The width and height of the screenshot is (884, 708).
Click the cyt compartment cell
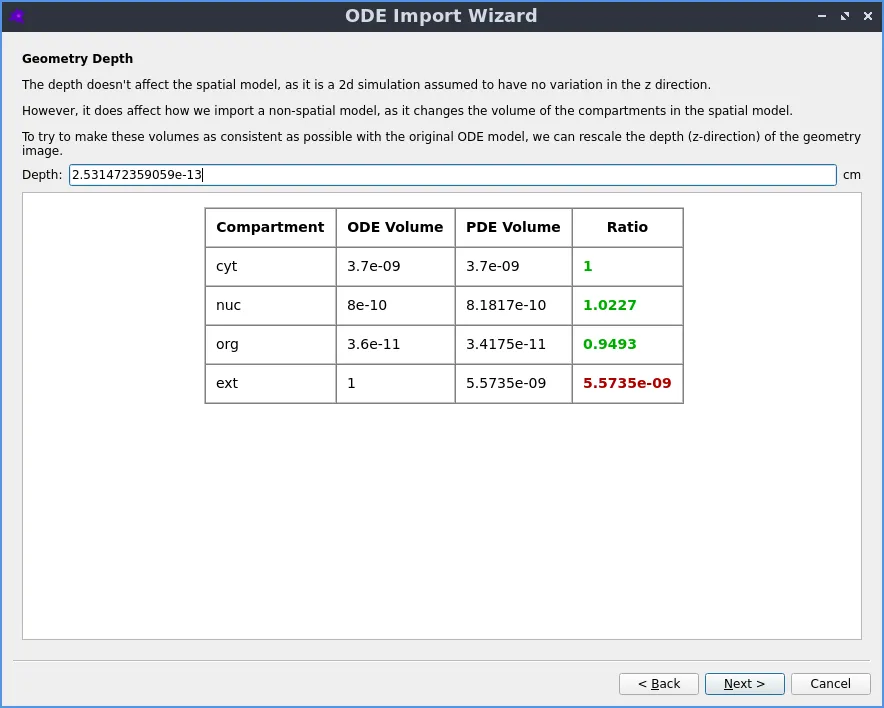pyautogui.click(x=271, y=266)
